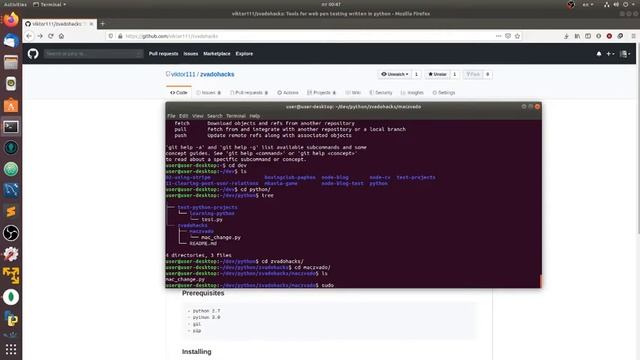This screenshot has height=360, width=640.
Task: Go forward in Firefox
Action: 40,36
